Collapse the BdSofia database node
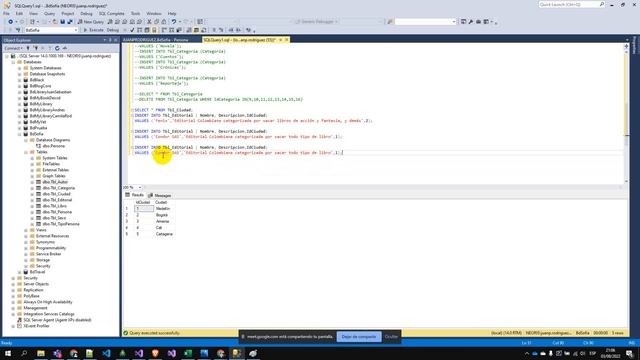 [20, 134]
